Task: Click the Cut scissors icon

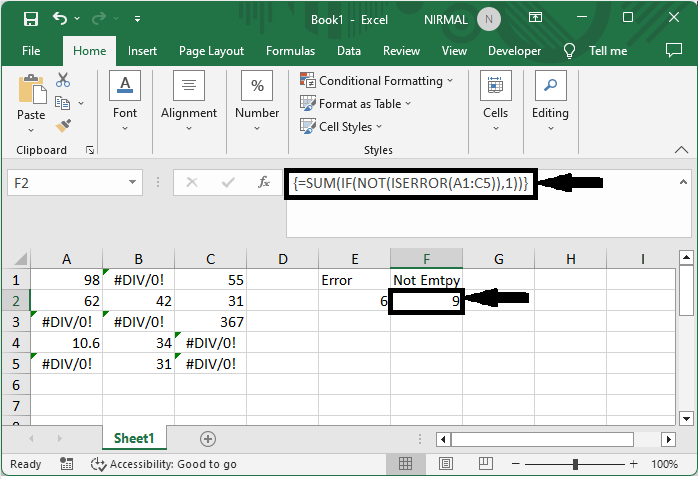Action: tap(63, 80)
